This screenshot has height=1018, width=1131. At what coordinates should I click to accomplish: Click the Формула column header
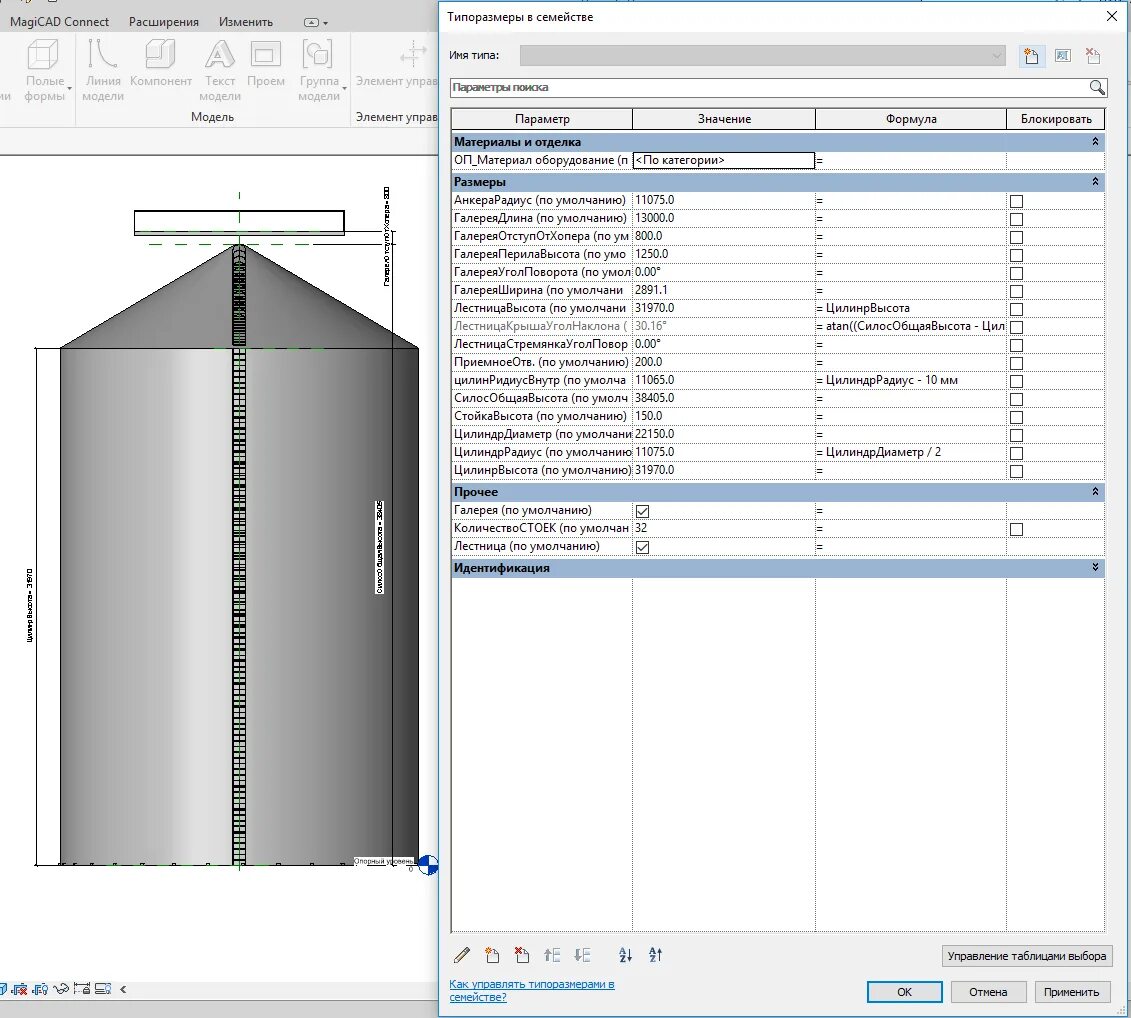click(911, 119)
